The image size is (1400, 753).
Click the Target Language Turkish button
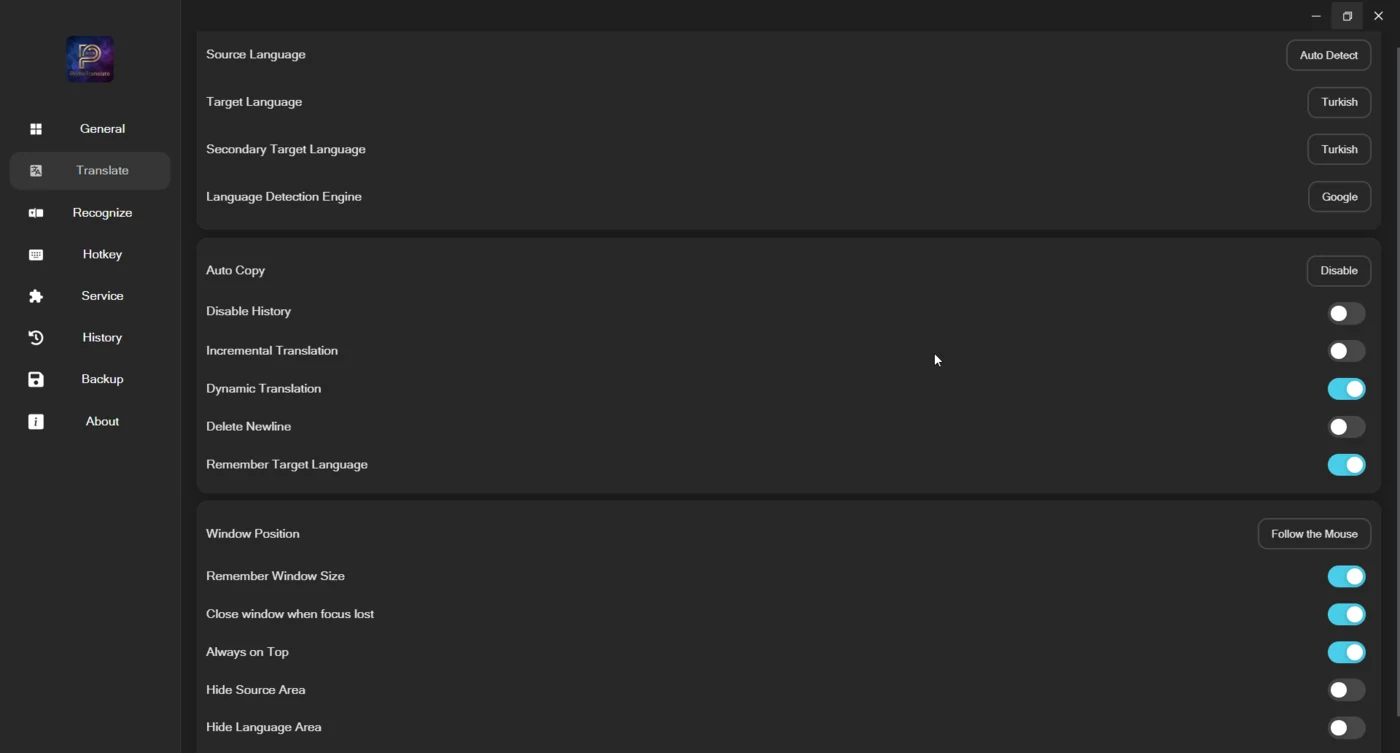click(1339, 102)
